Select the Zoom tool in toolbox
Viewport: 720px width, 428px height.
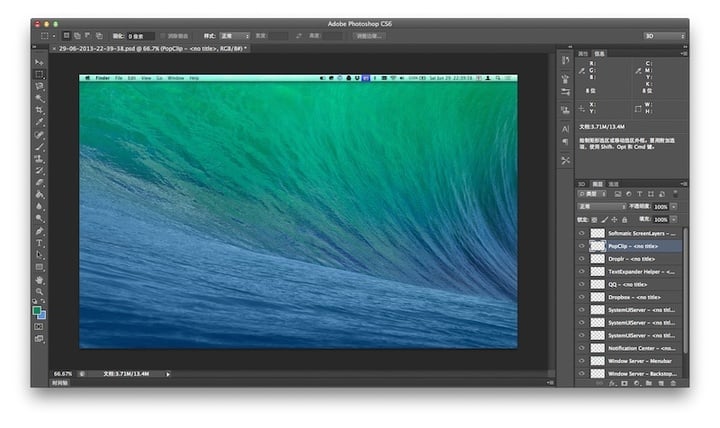coord(40,291)
